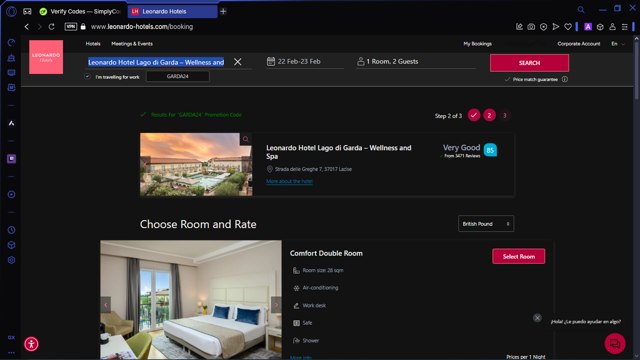Open the History clock icon in sidebar
The image size is (640, 360).
tap(11, 230)
